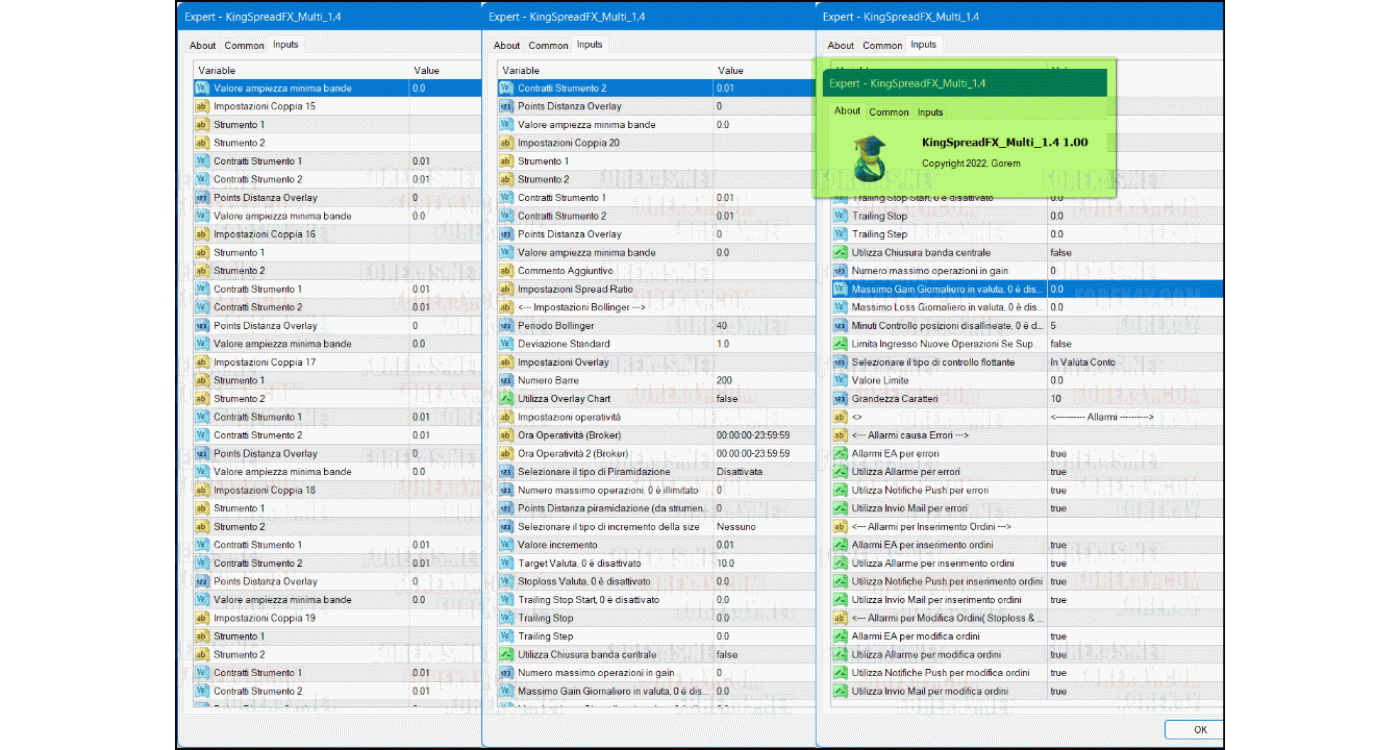Click the value icon beside Contratti Strumento 2
This screenshot has width=1400, height=750.
coord(504,87)
